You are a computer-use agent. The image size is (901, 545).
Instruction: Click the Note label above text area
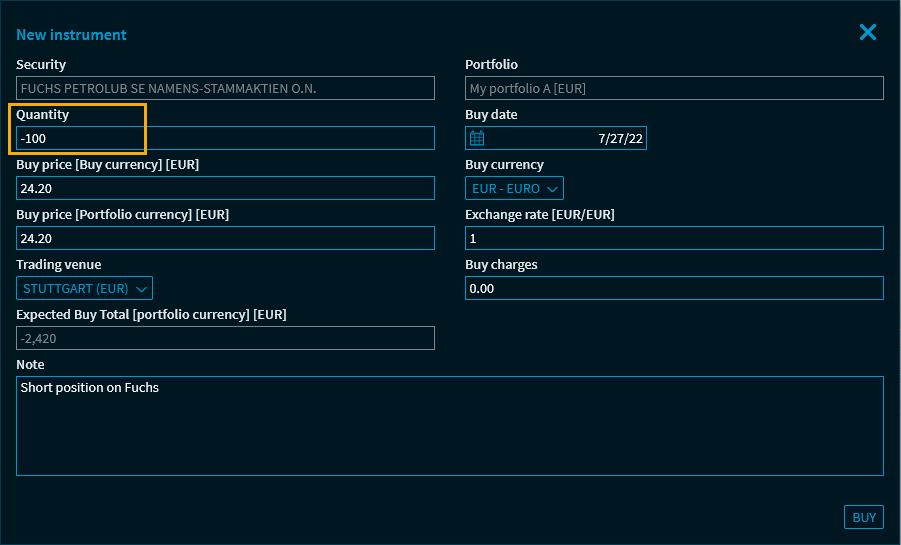coord(30,365)
